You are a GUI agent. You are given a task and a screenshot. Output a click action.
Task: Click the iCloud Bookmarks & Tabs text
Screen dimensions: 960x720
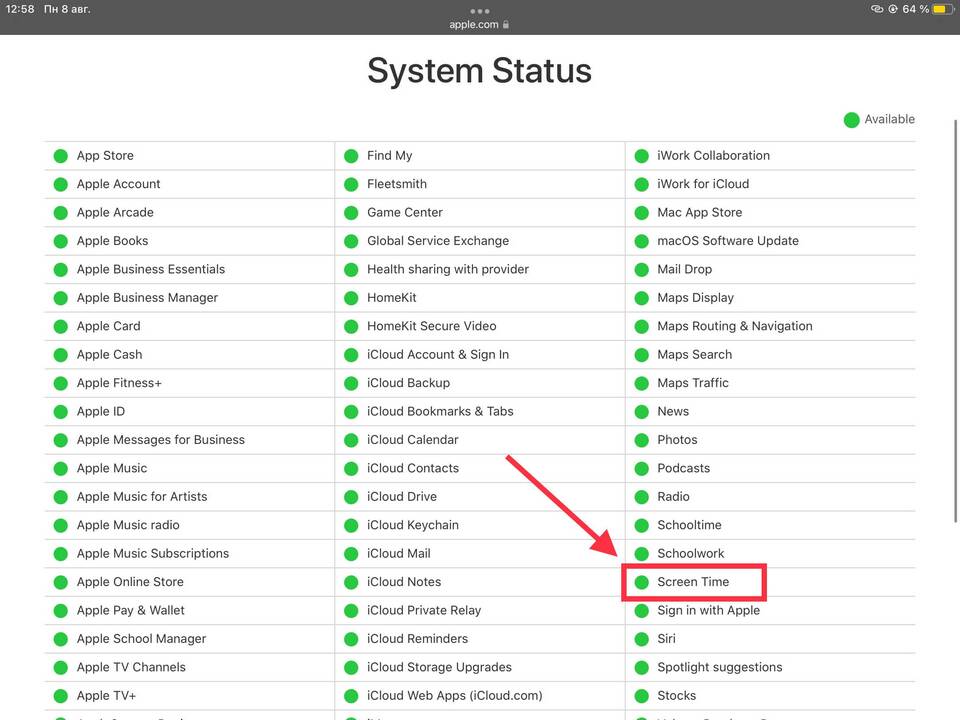click(440, 411)
